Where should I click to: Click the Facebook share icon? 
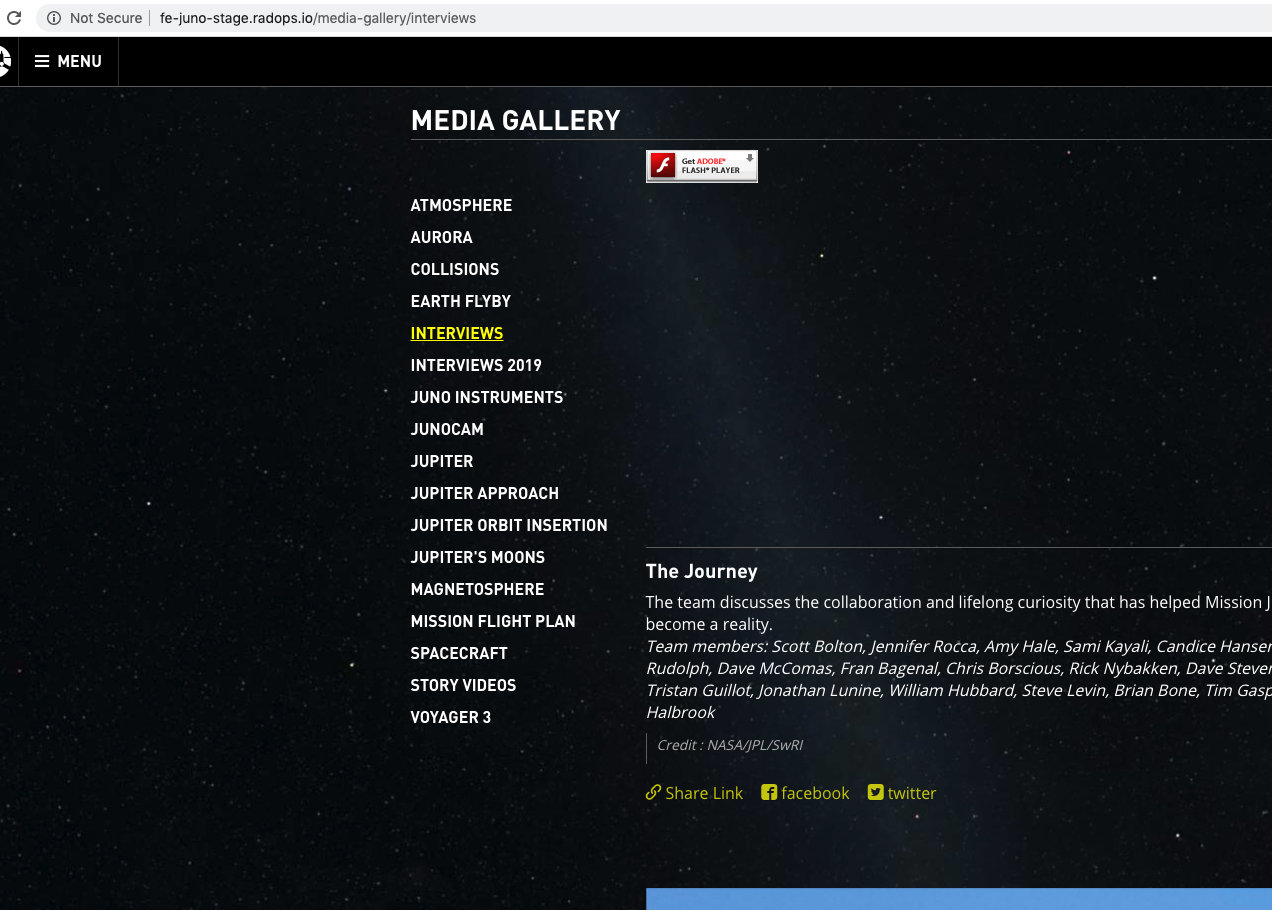769,793
